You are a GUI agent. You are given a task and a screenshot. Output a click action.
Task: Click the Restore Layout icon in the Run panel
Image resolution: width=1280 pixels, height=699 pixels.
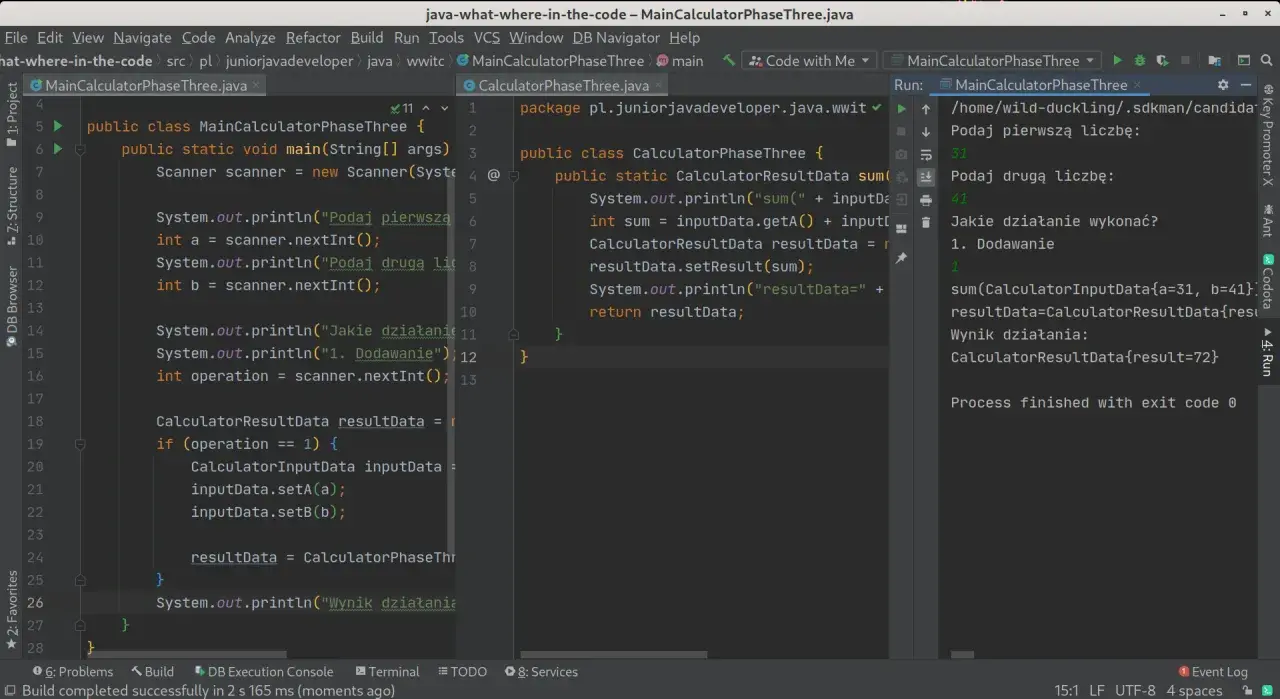901,229
